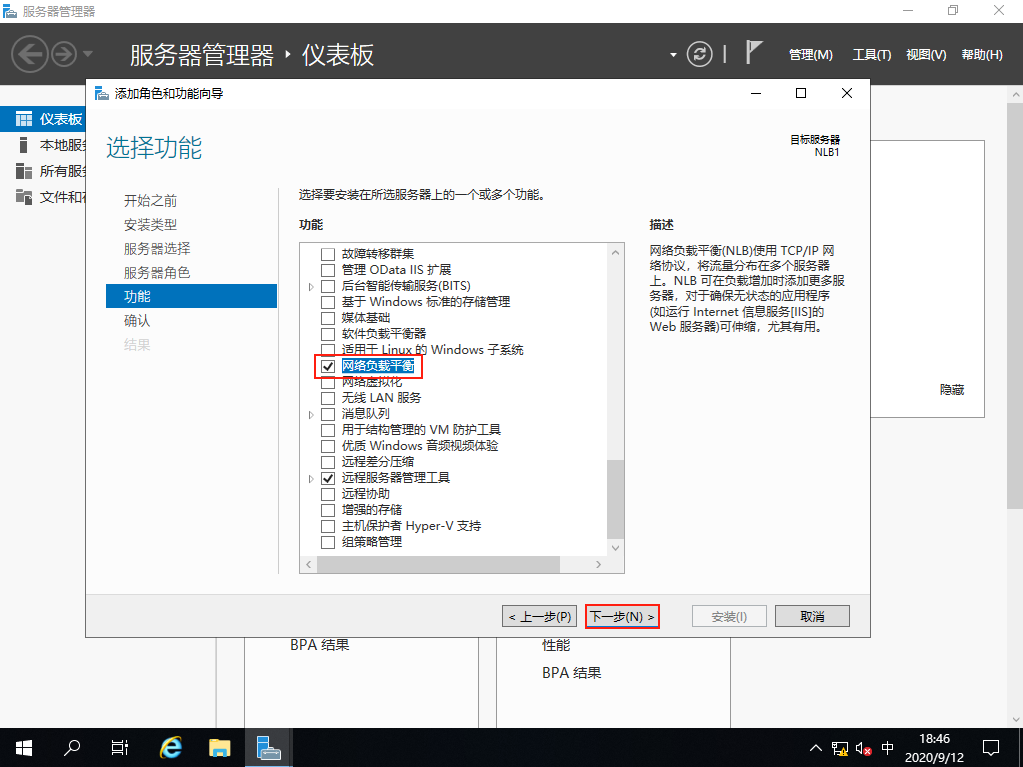Go to the 安装类型 wizard step

click(x=150, y=225)
